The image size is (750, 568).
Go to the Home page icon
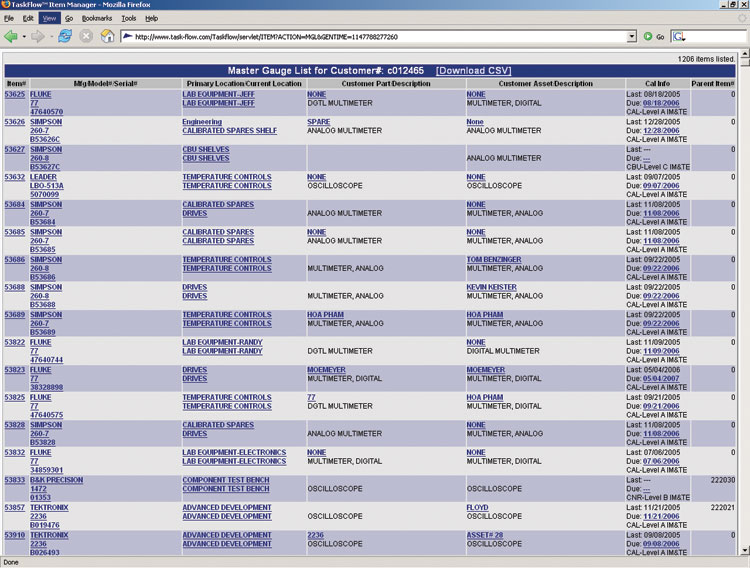click(108, 36)
